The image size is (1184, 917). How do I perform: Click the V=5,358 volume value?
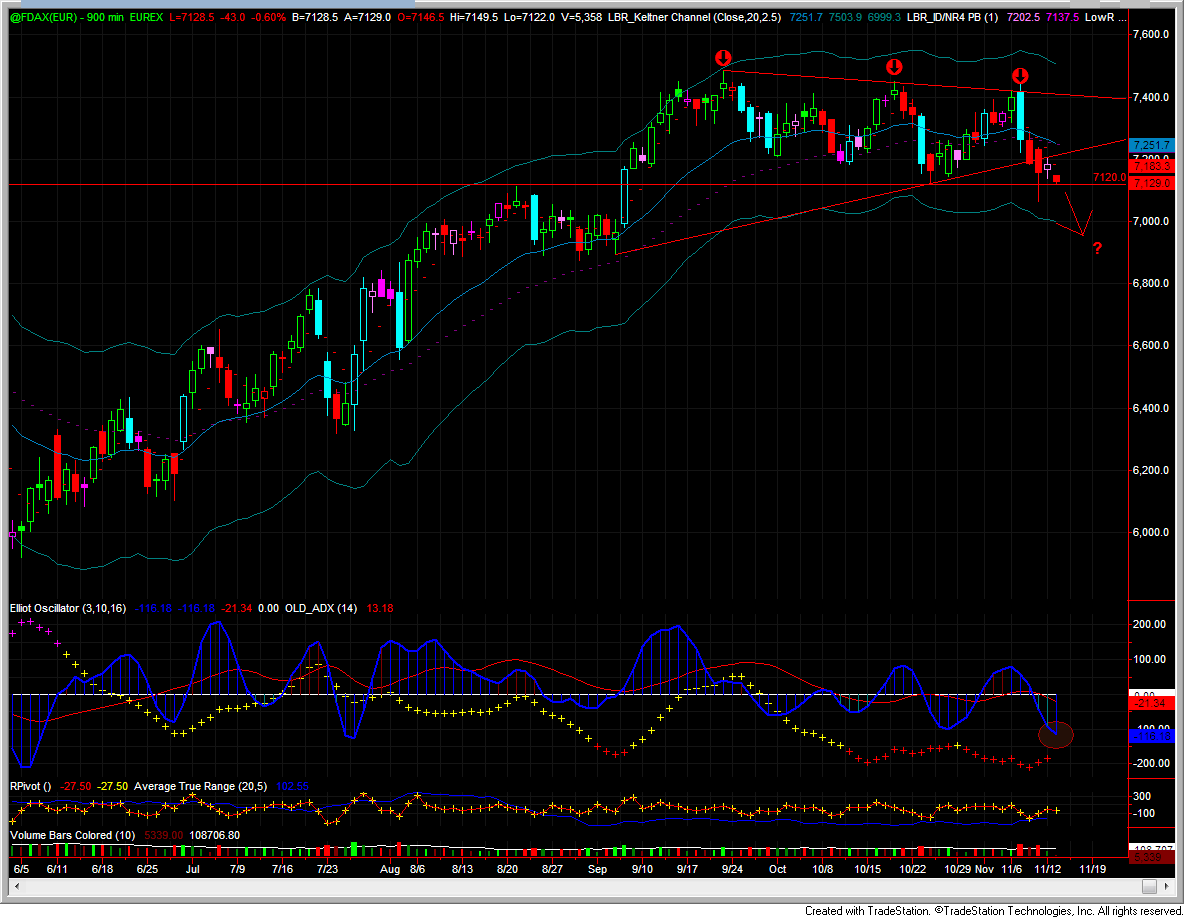tap(581, 17)
